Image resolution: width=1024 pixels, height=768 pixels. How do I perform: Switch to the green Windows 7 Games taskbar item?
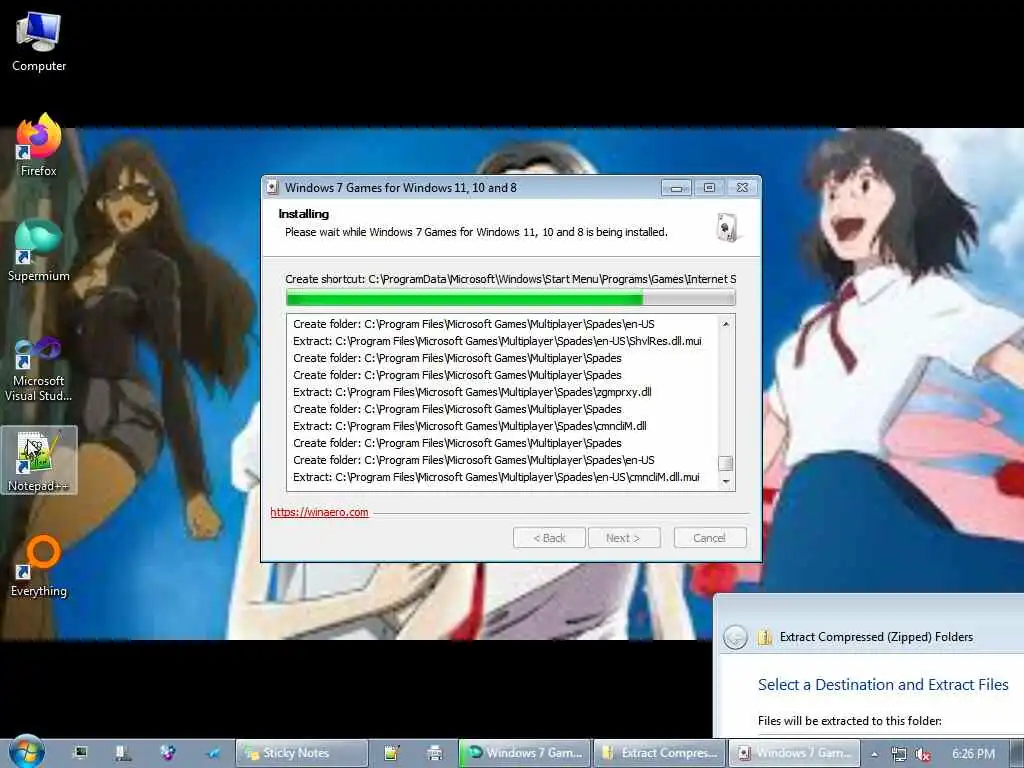pyautogui.click(x=524, y=753)
